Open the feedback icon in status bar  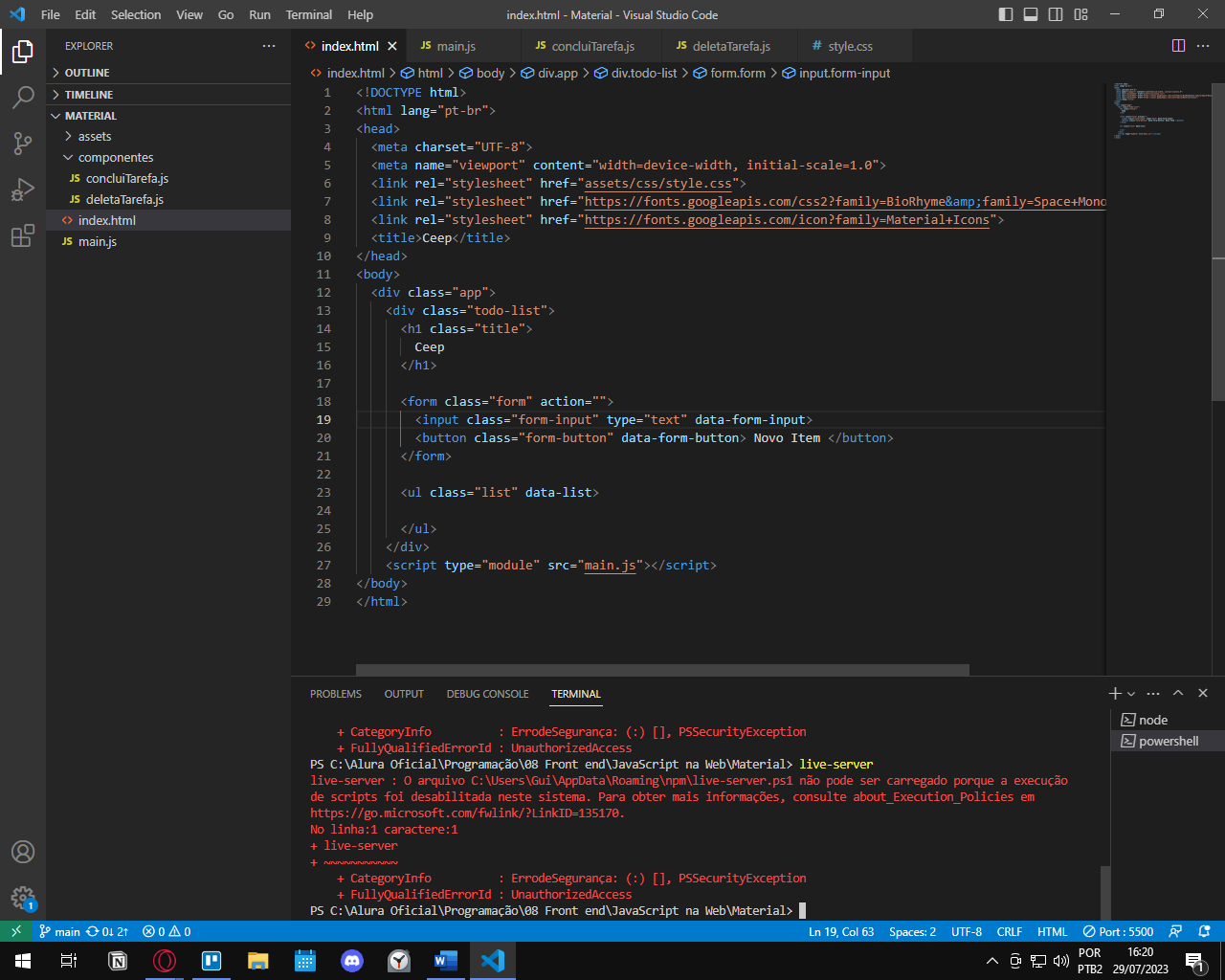(1175, 931)
